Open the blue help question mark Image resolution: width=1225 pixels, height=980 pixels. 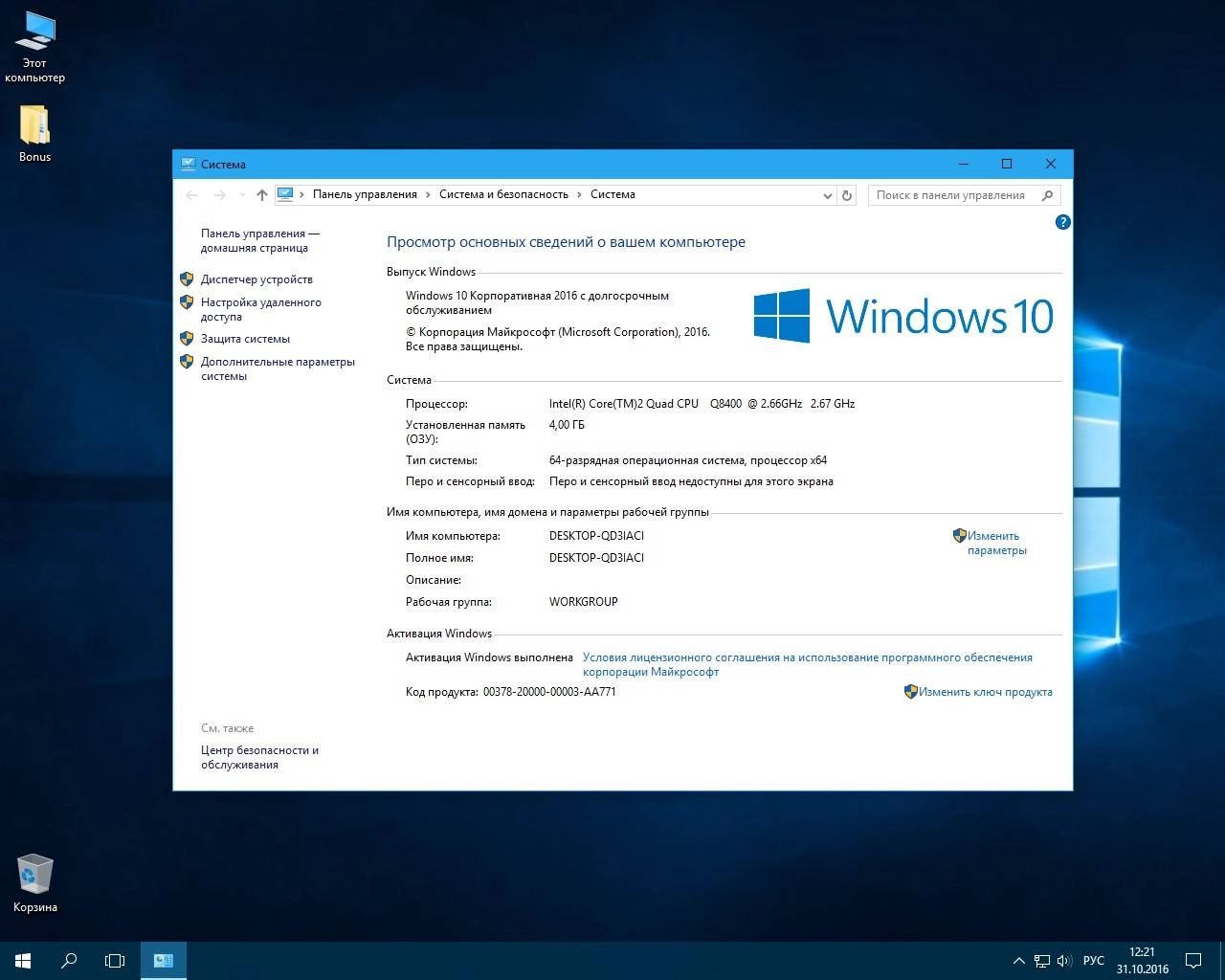coord(1062,222)
